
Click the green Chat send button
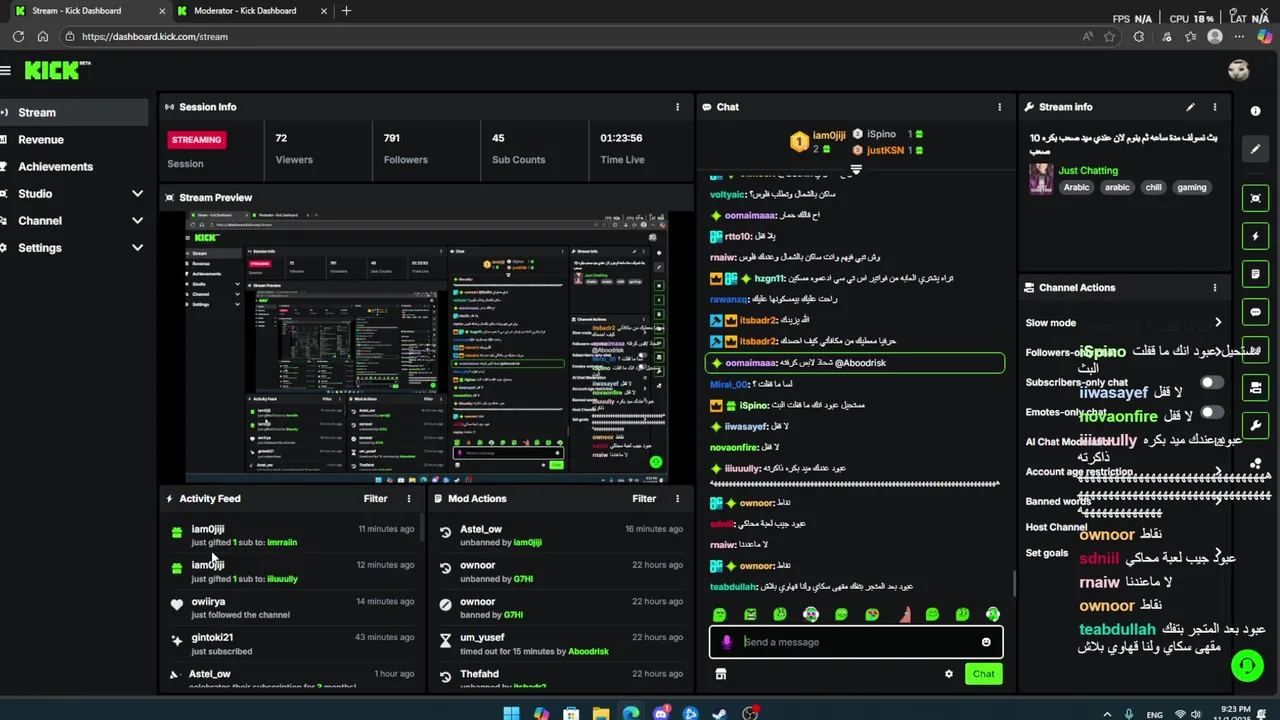pyautogui.click(x=984, y=674)
